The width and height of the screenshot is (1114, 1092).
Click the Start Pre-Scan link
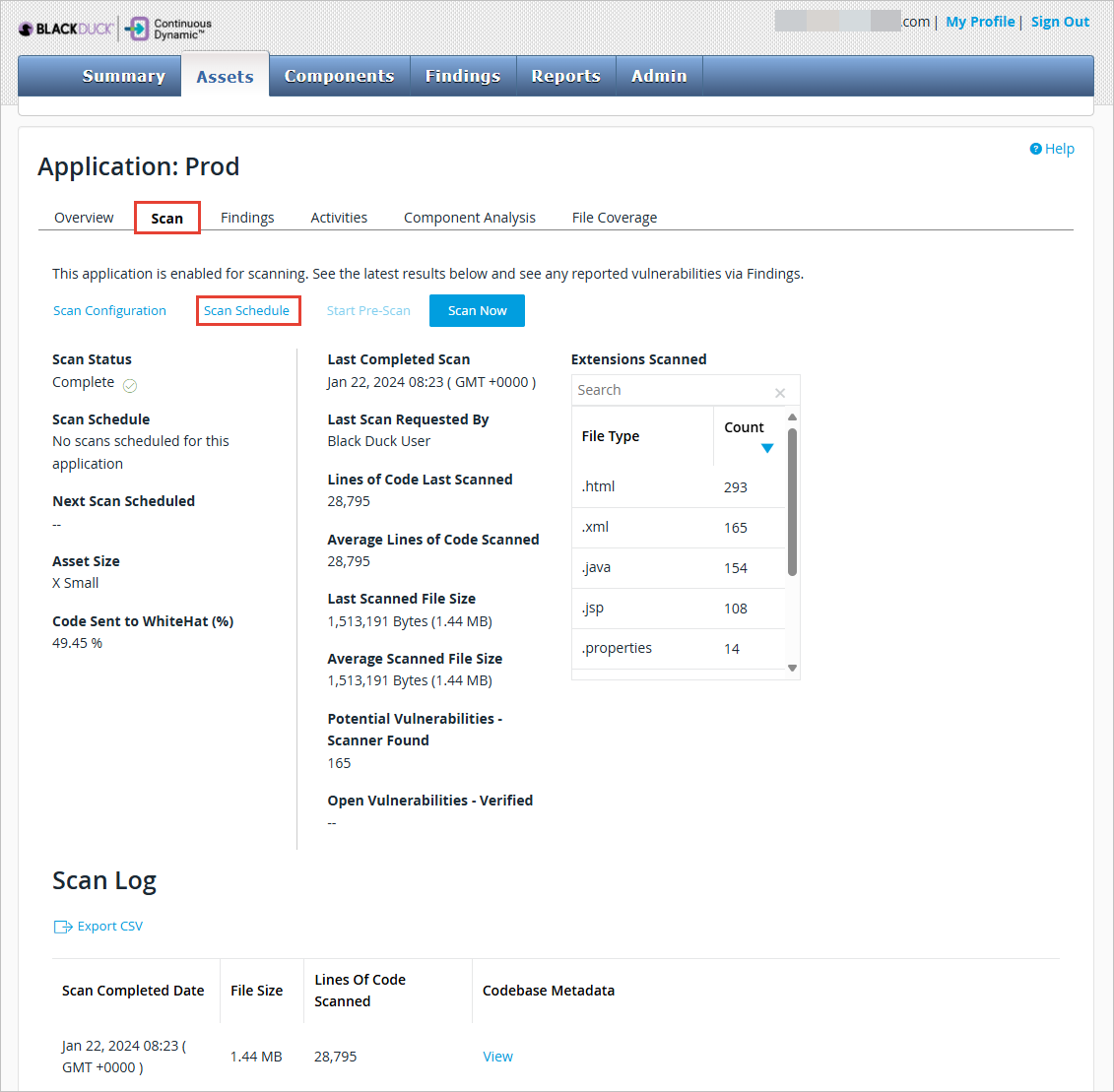coord(368,310)
